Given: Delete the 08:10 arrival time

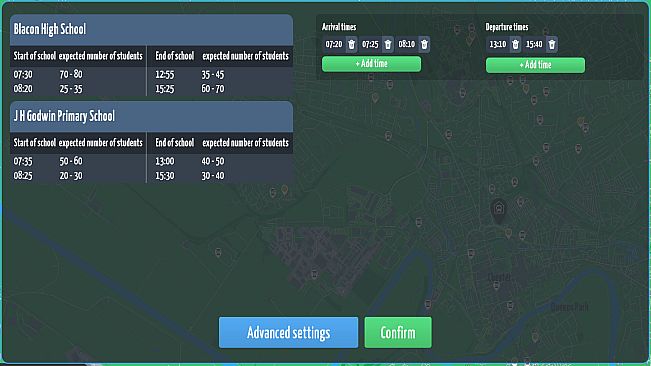Looking at the screenshot, I should (424, 44).
